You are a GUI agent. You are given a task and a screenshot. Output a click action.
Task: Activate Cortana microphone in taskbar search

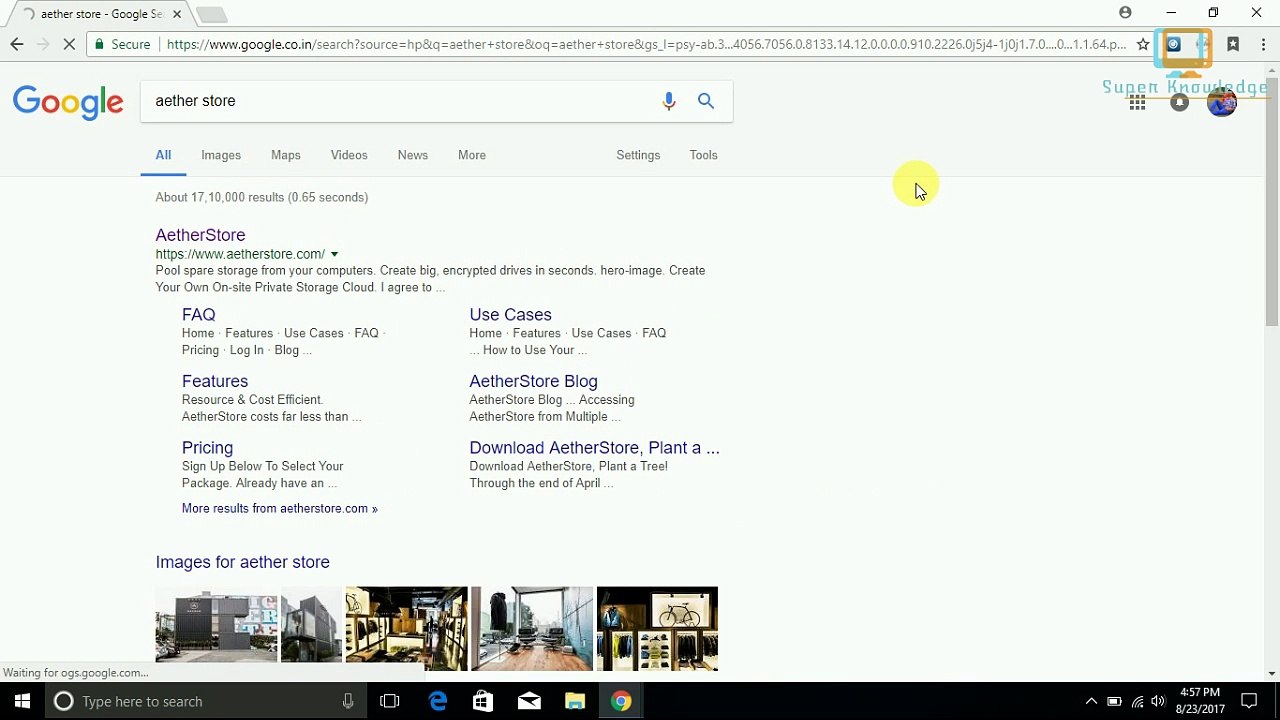(x=348, y=701)
